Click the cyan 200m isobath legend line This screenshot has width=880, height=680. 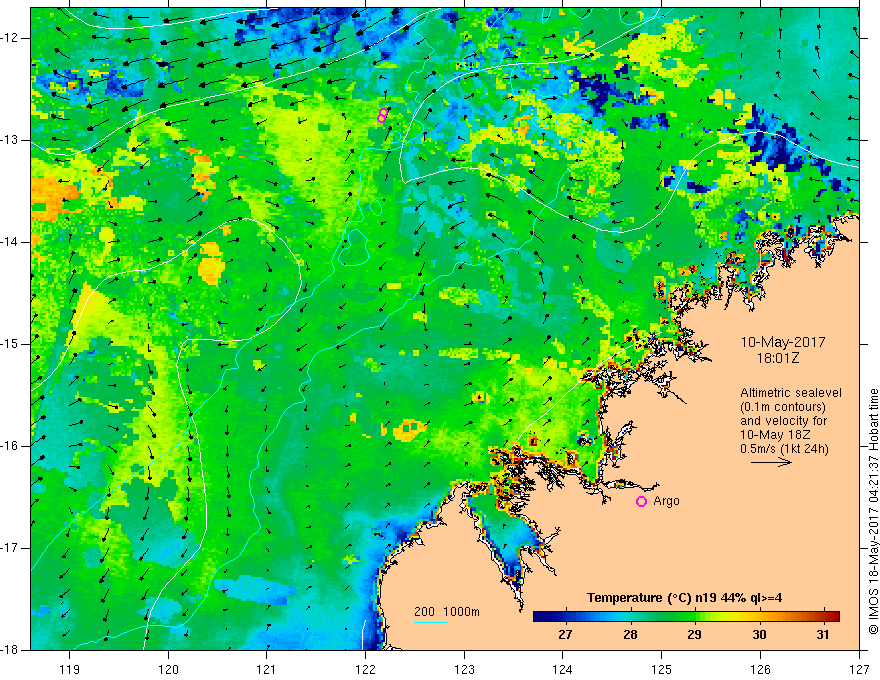(430, 622)
